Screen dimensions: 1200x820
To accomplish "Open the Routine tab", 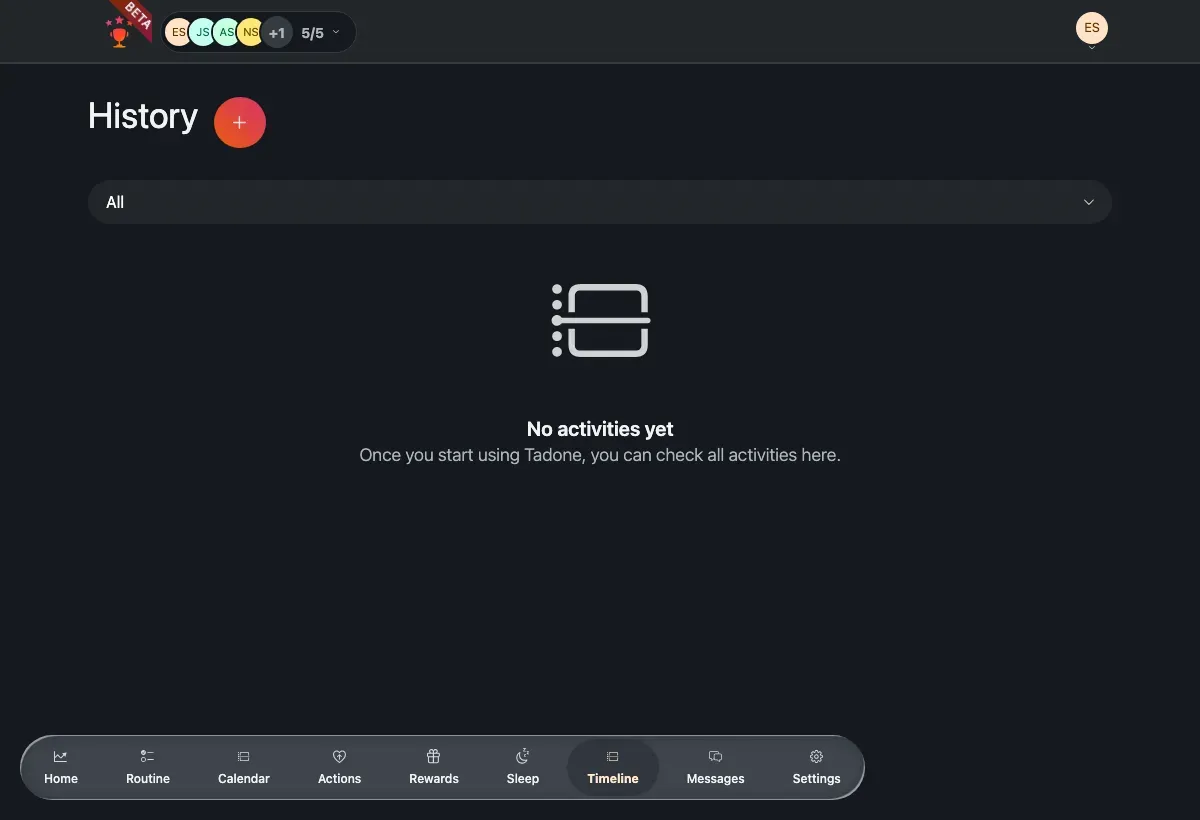I will click(x=148, y=768).
